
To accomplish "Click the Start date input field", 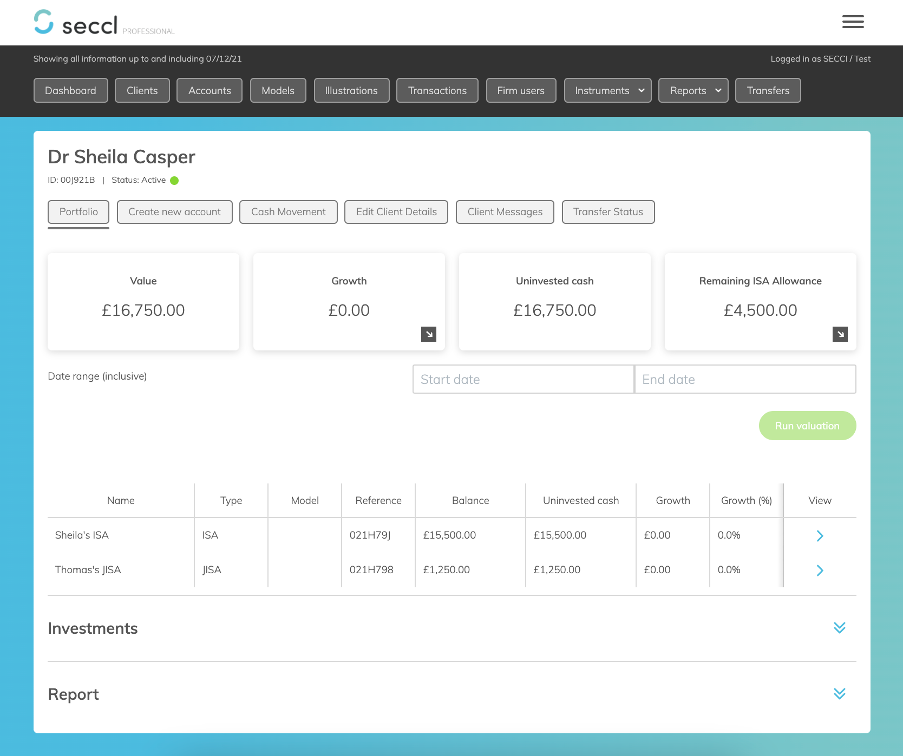I will tap(522, 379).
